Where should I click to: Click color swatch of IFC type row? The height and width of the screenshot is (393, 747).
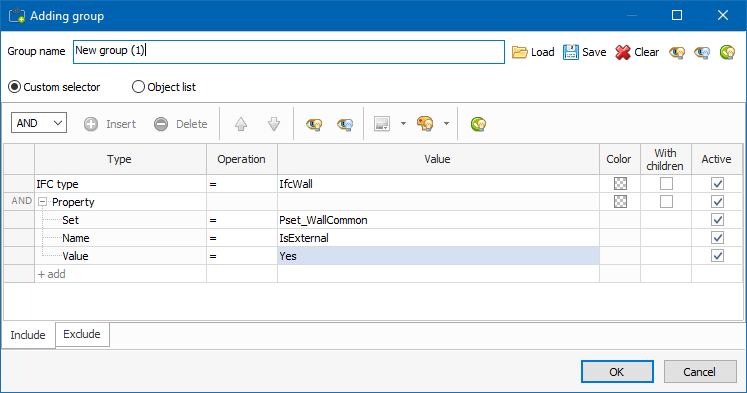pyautogui.click(x=620, y=183)
